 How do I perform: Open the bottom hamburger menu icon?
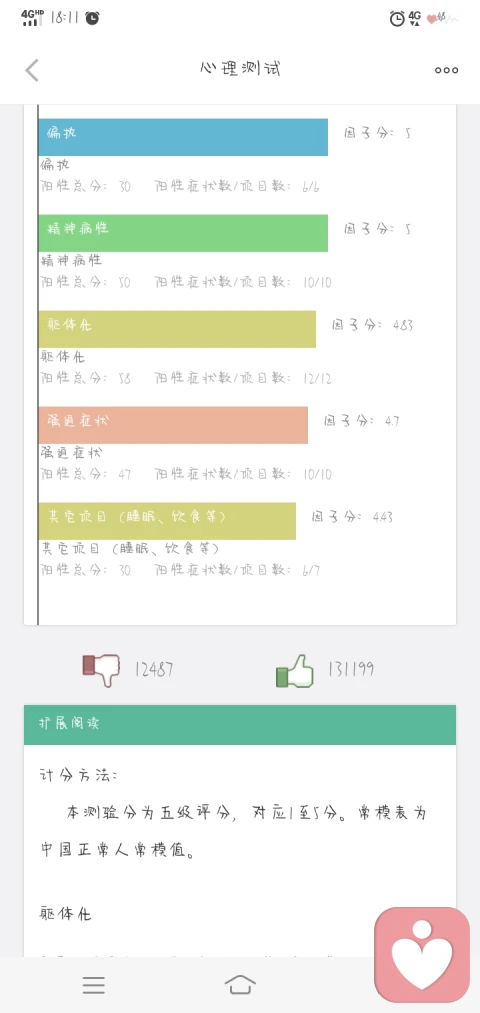point(94,985)
